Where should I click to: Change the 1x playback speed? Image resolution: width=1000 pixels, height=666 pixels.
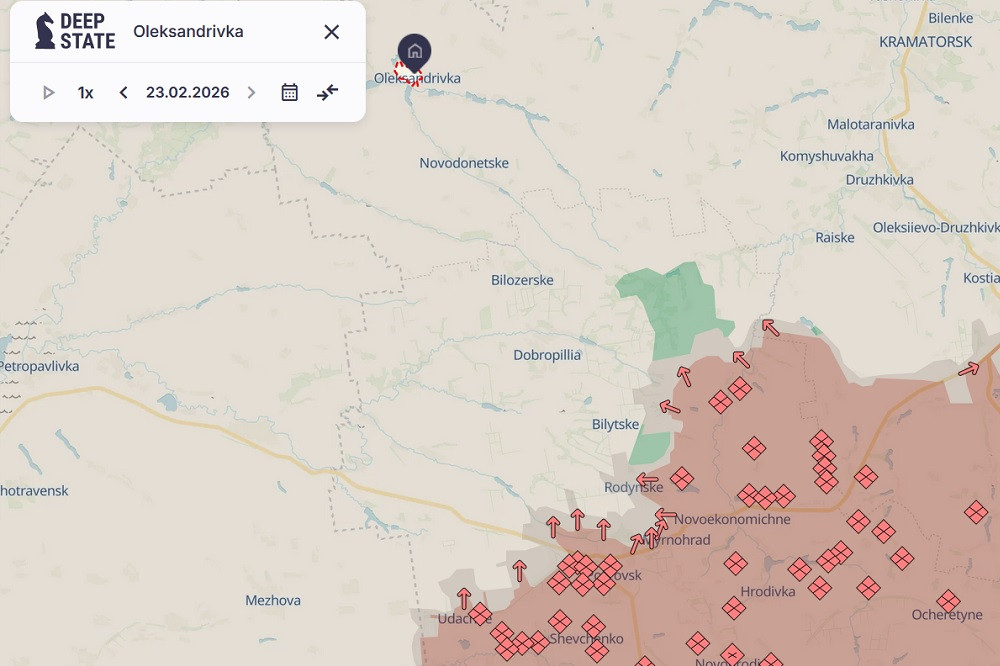(x=86, y=93)
